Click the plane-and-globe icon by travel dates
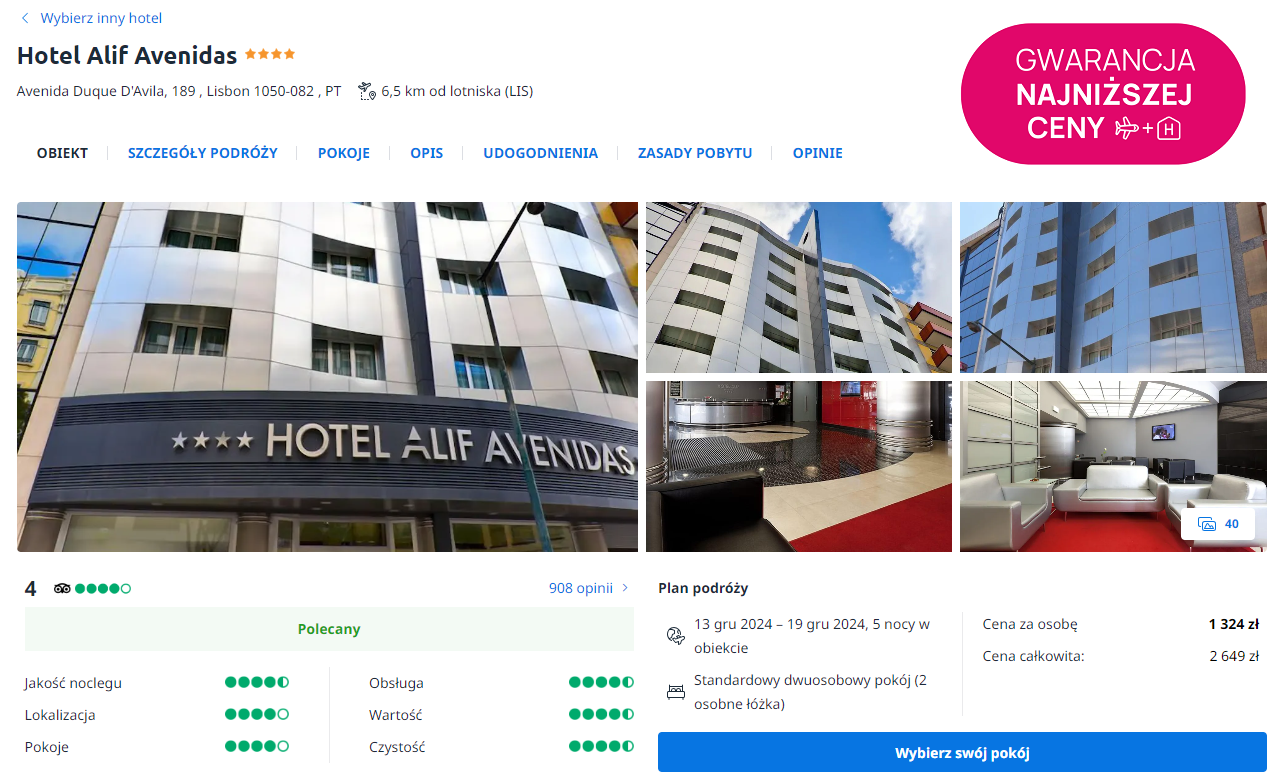Image resolution: width=1284 pixels, height=780 pixels. click(675, 635)
